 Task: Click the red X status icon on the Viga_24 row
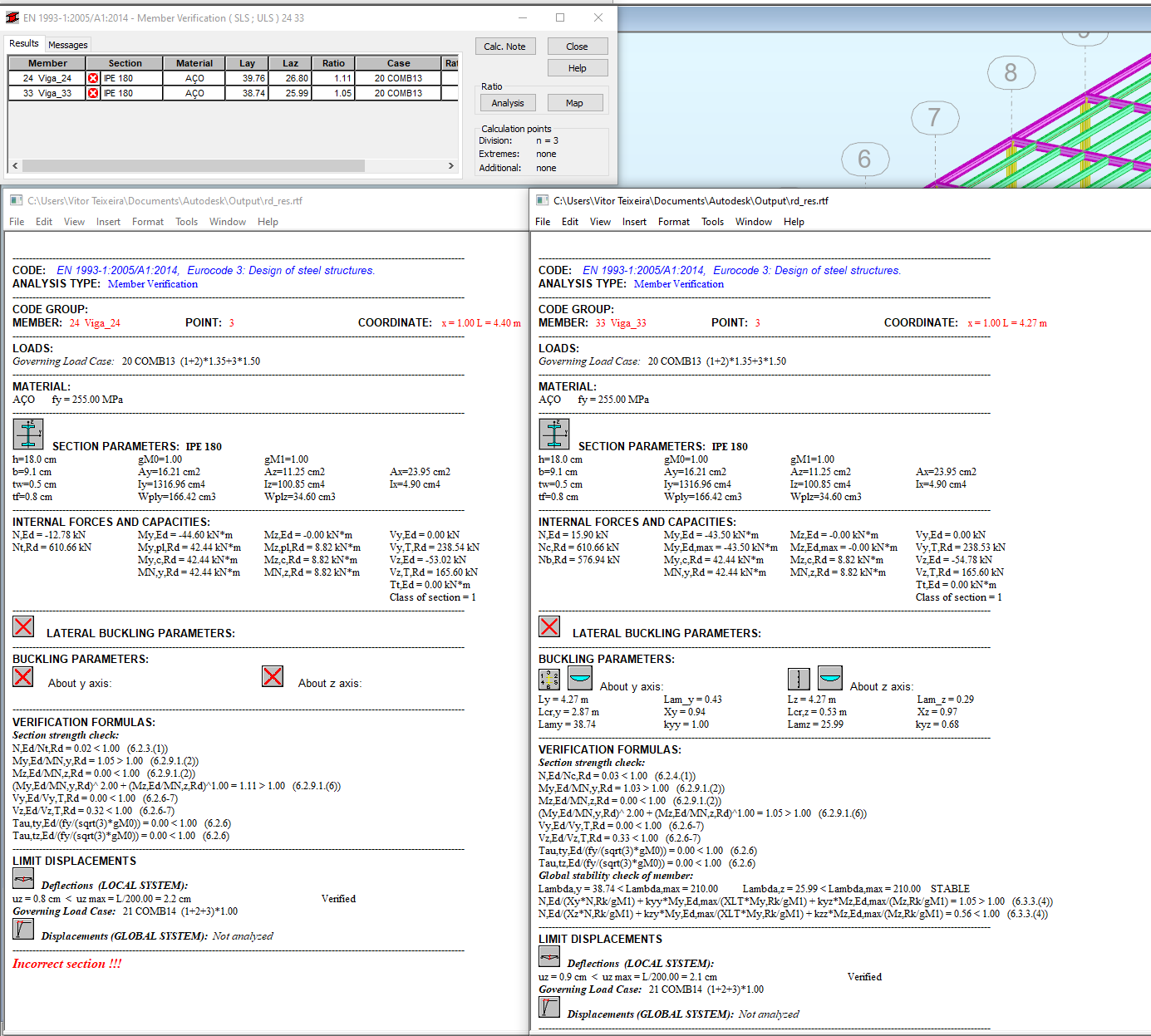click(92, 76)
